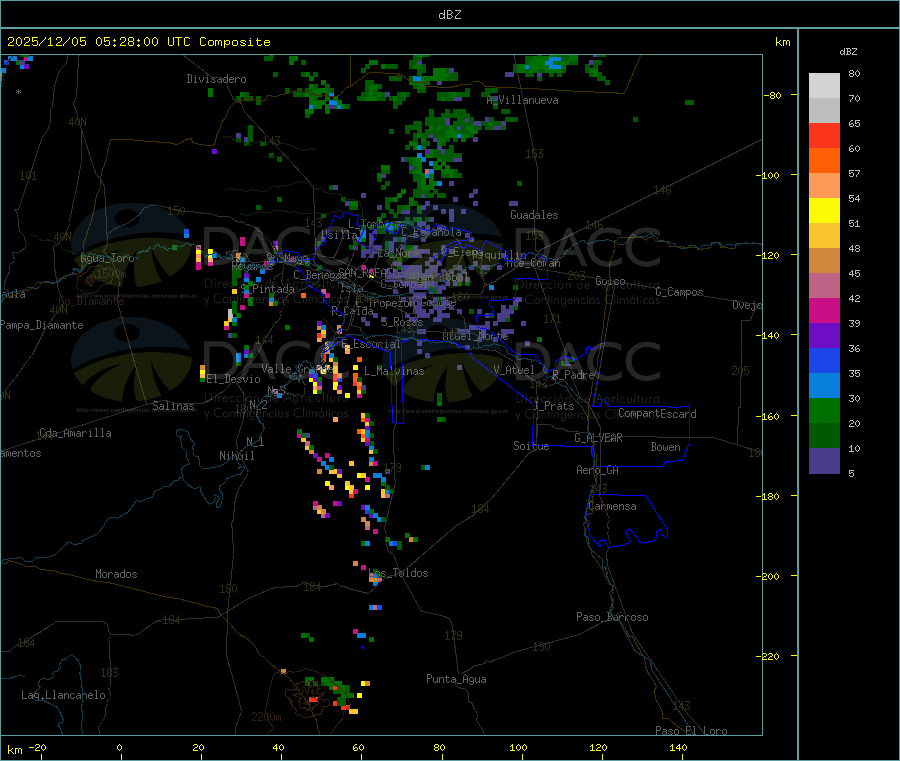The width and height of the screenshot is (900, 761).
Task: Select the '1500m' elevation label near Agua_Toro
Action: 111,274
